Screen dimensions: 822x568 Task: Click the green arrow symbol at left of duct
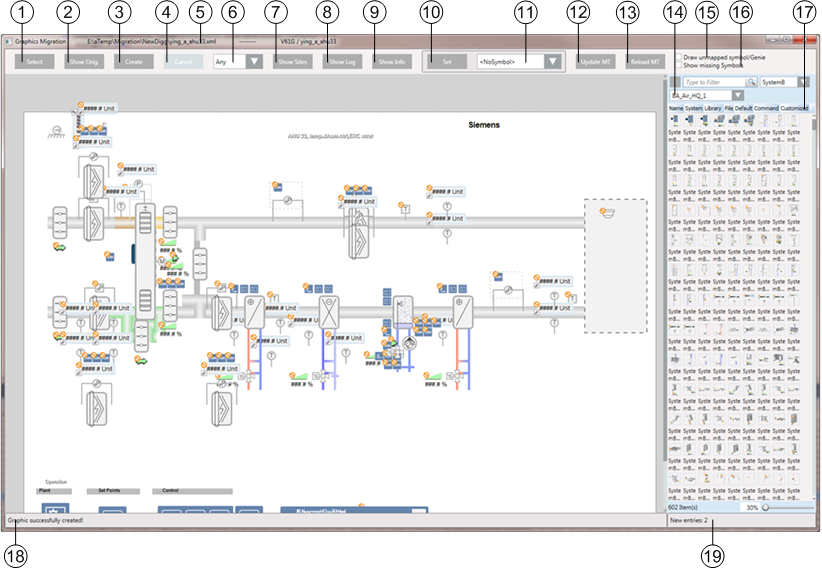59,245
